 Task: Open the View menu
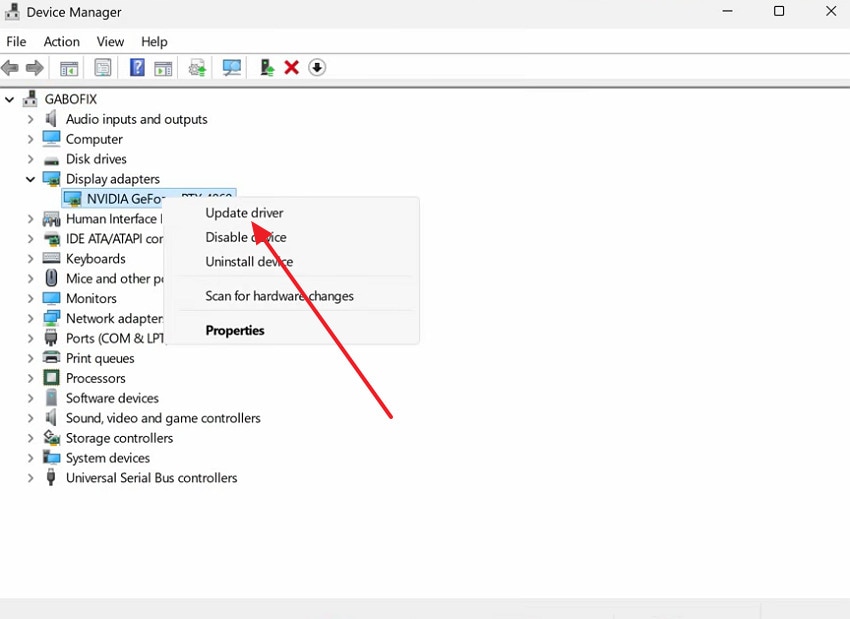[110, 42]
